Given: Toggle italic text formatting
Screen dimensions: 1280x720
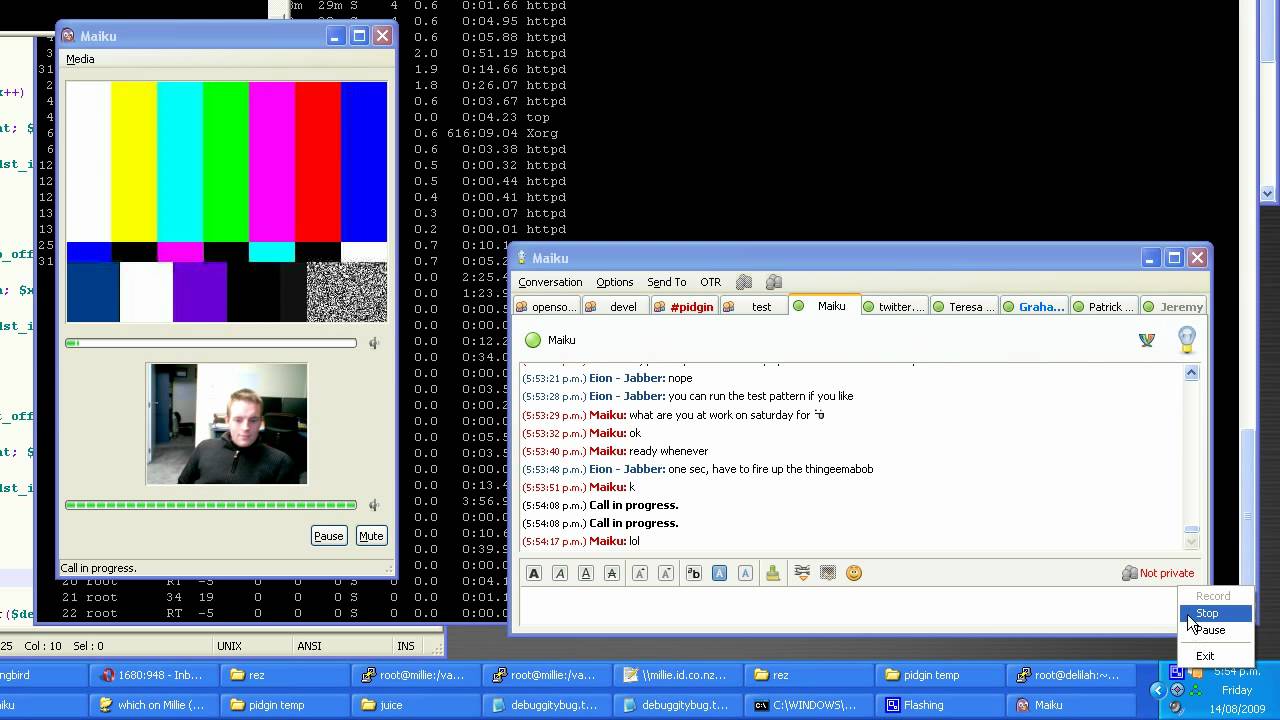Looking at the screenshot, I should [x=560, y=573].
